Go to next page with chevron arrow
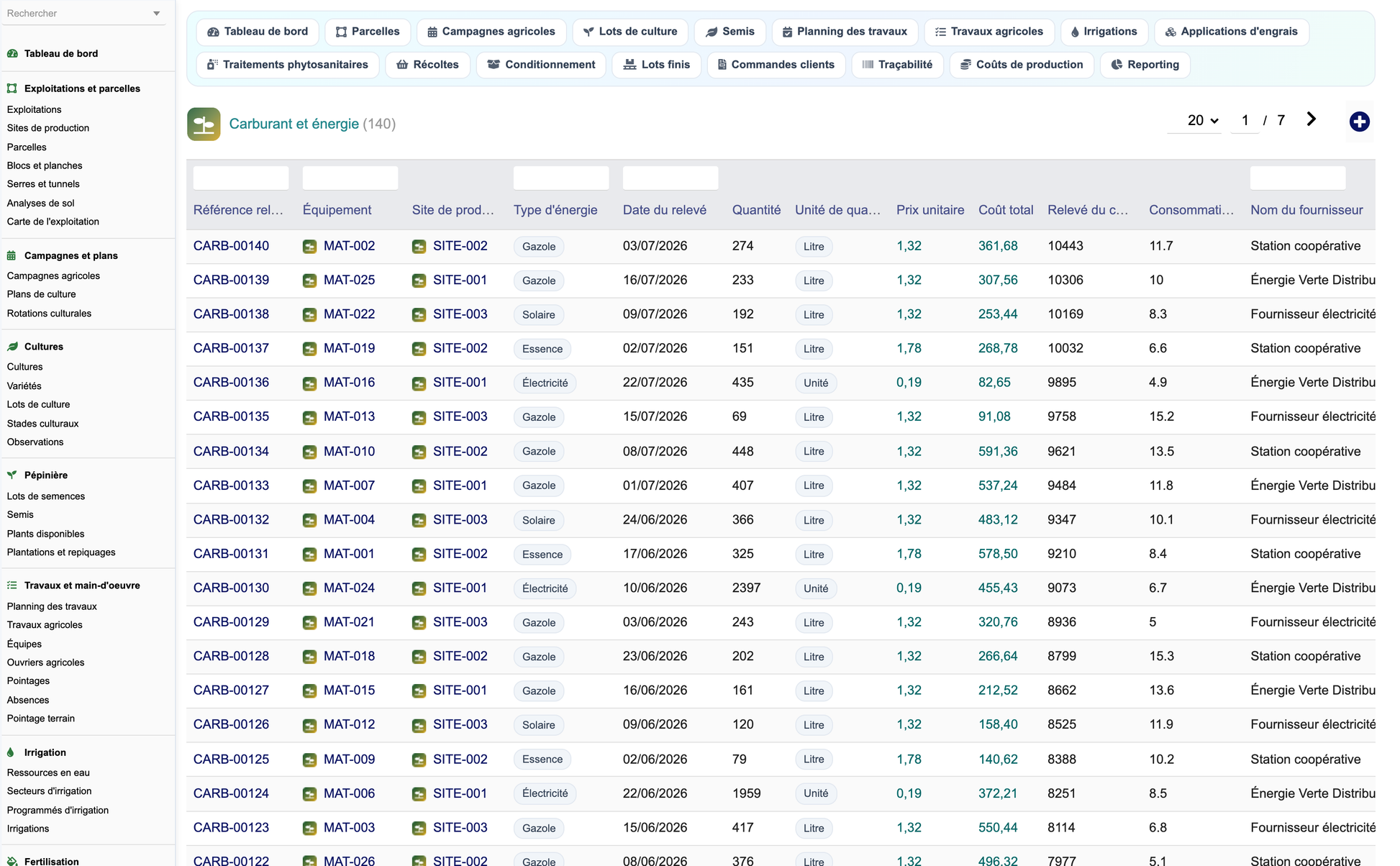This screenshot has width=1400, height=866. (1311, 119)
